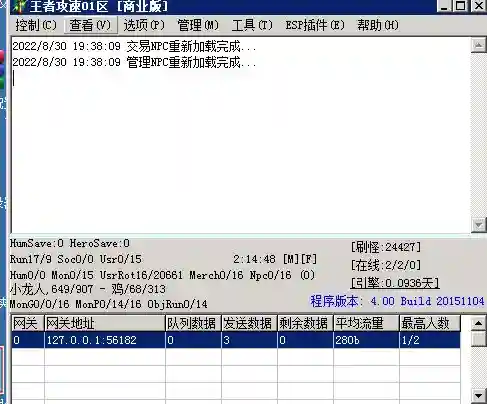Viewport: 487px width, 404px height.
Task: Click the HumSave:0 HeroSave:0 status text
Action: (70, 243)
